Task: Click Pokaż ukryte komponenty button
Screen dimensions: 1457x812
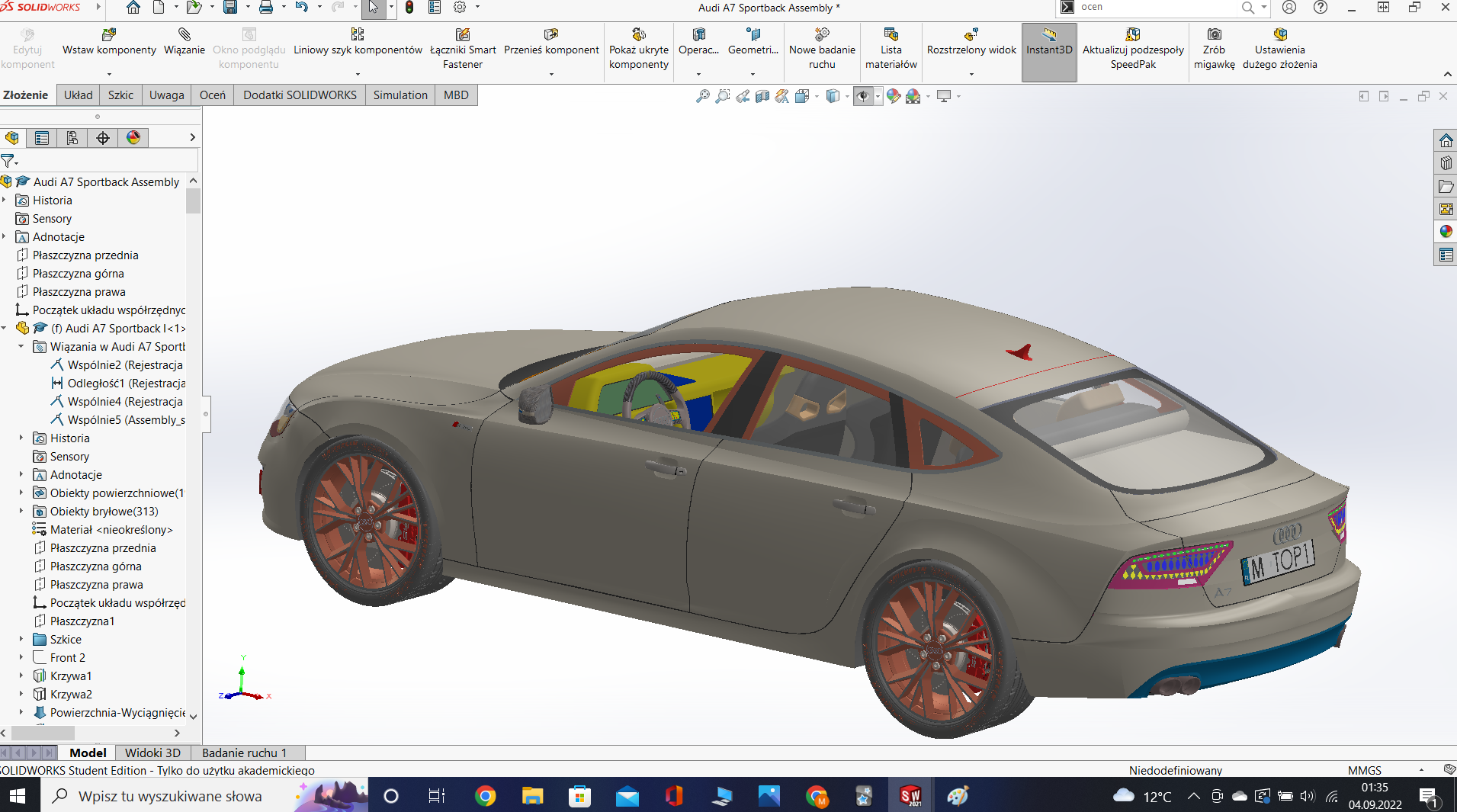Action: coord(639,49)
